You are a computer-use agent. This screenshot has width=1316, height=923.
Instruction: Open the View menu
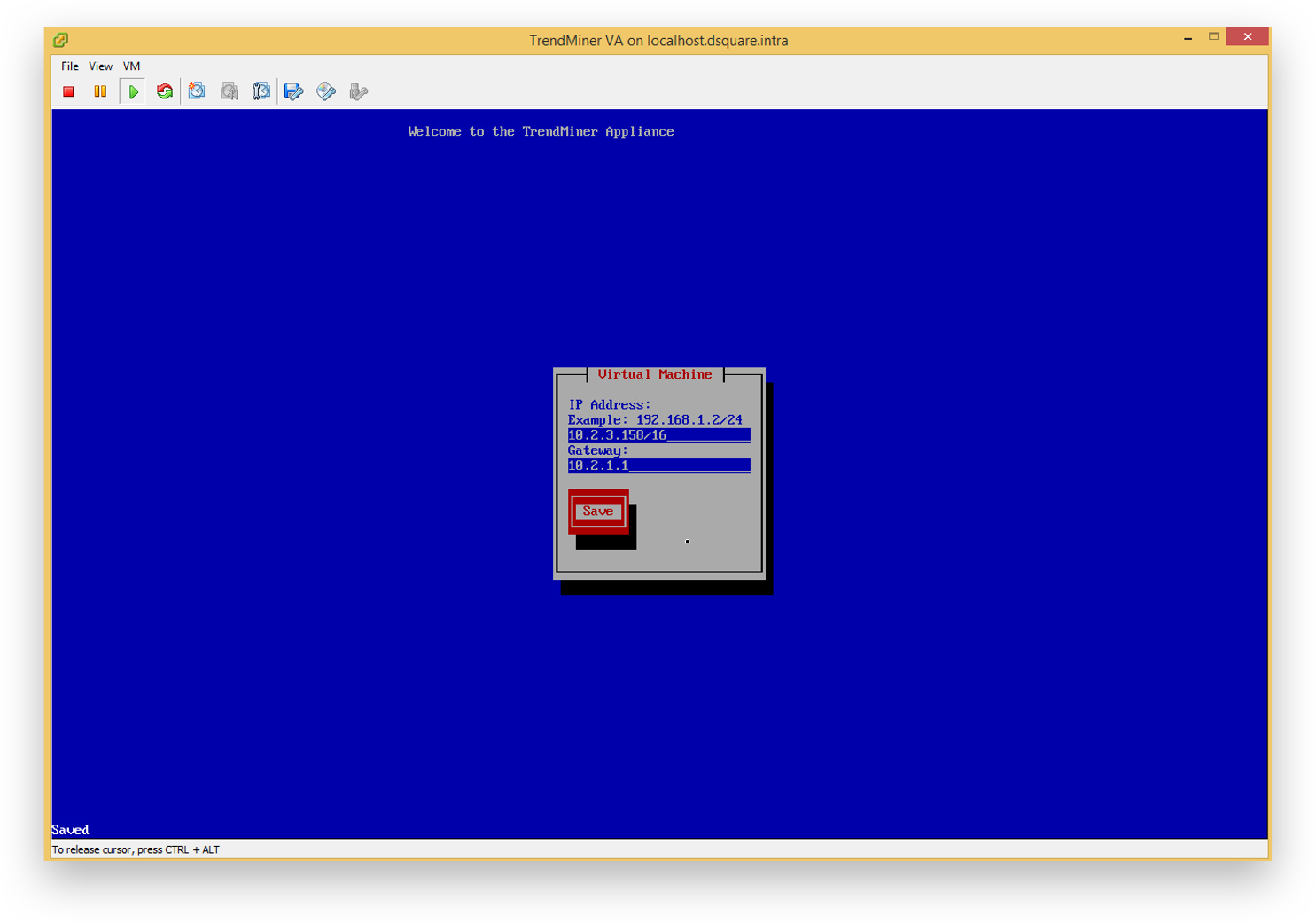click(100, 66)
